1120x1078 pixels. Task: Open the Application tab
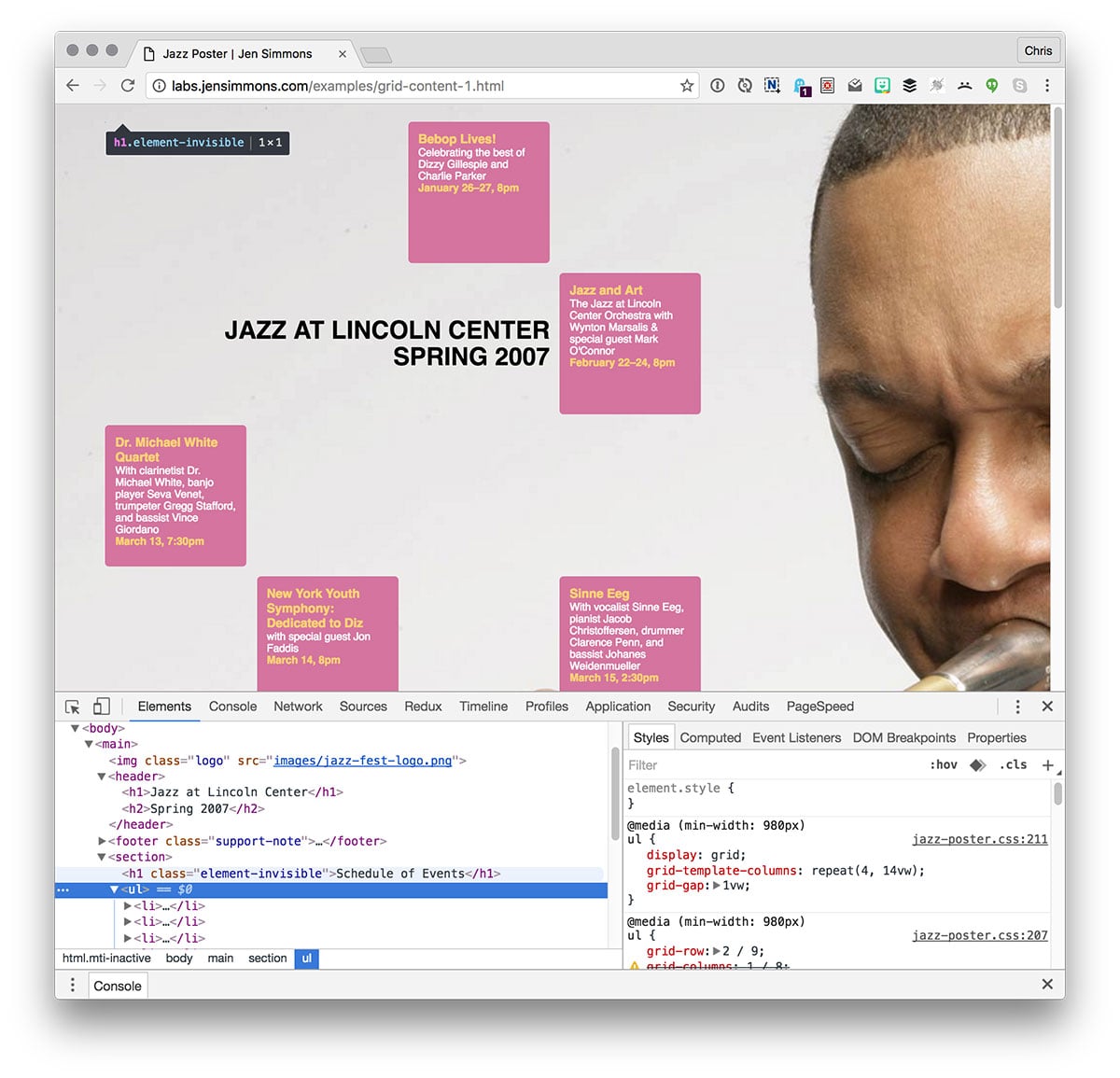coord(618,707)
